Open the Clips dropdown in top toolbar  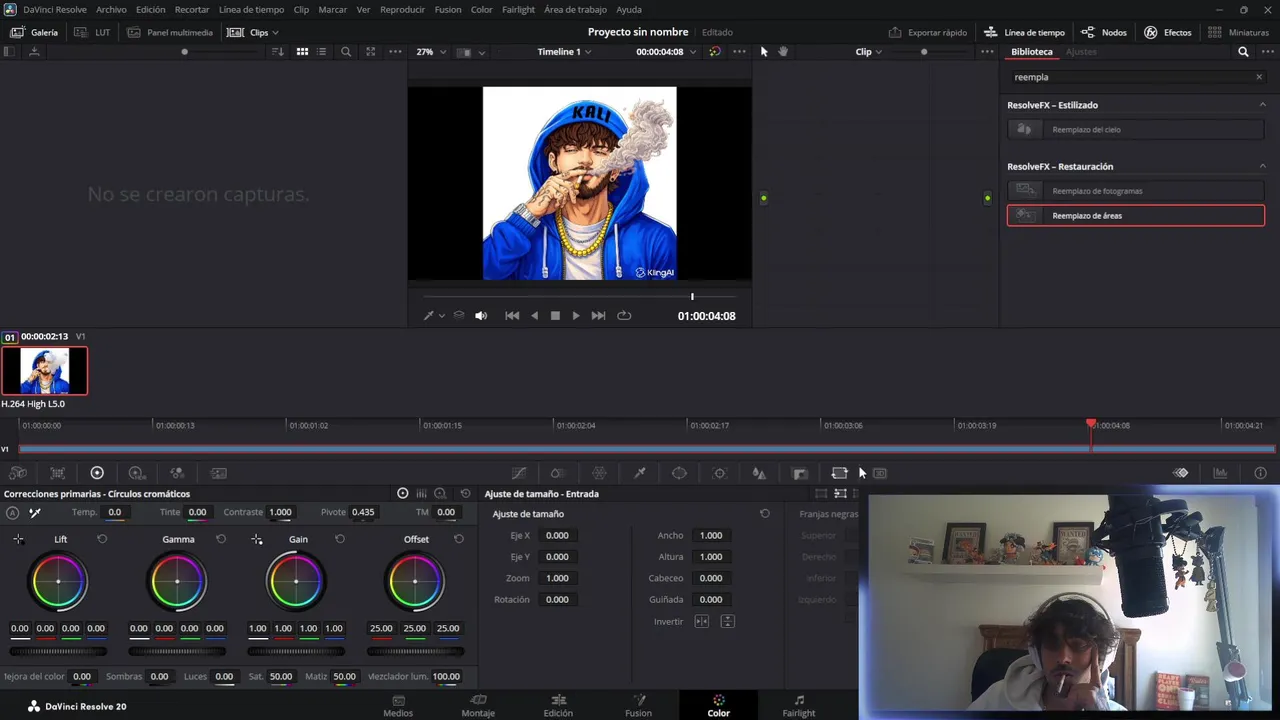coord(253,32)
